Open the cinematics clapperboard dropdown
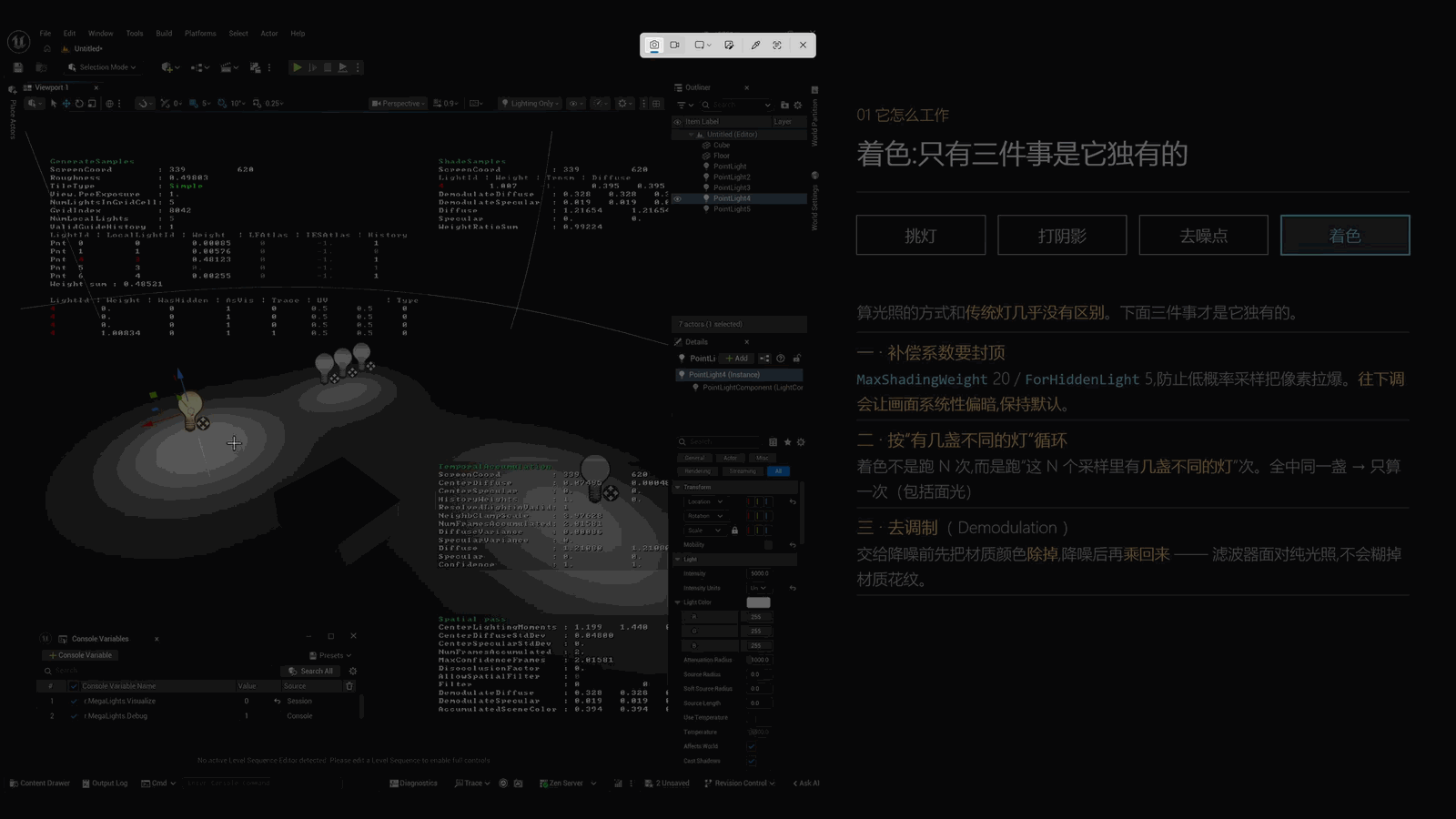The width and height of the screenshot is (1456, 819). click(230, 67)
